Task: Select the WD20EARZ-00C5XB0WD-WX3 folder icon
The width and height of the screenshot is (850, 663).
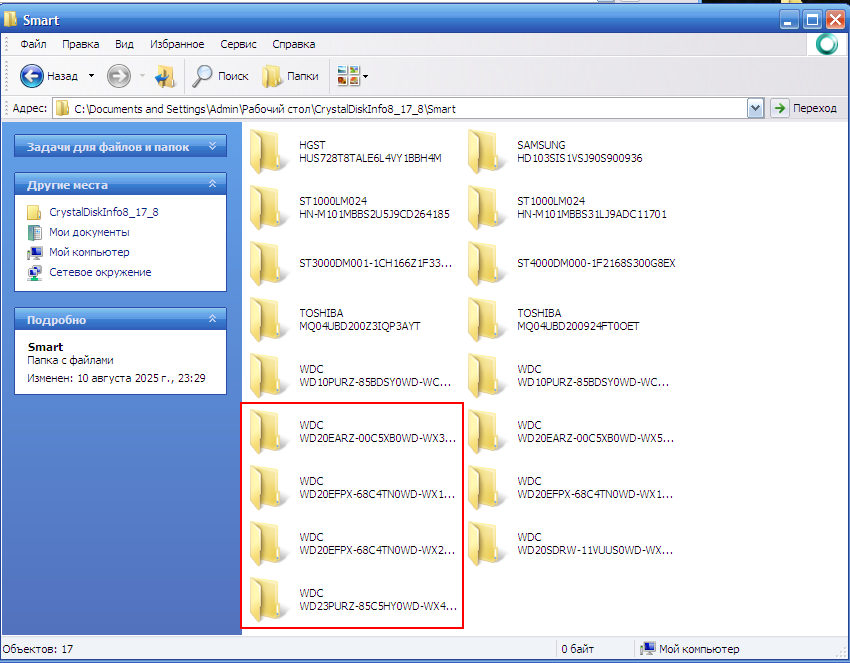Action: point(267,432)
